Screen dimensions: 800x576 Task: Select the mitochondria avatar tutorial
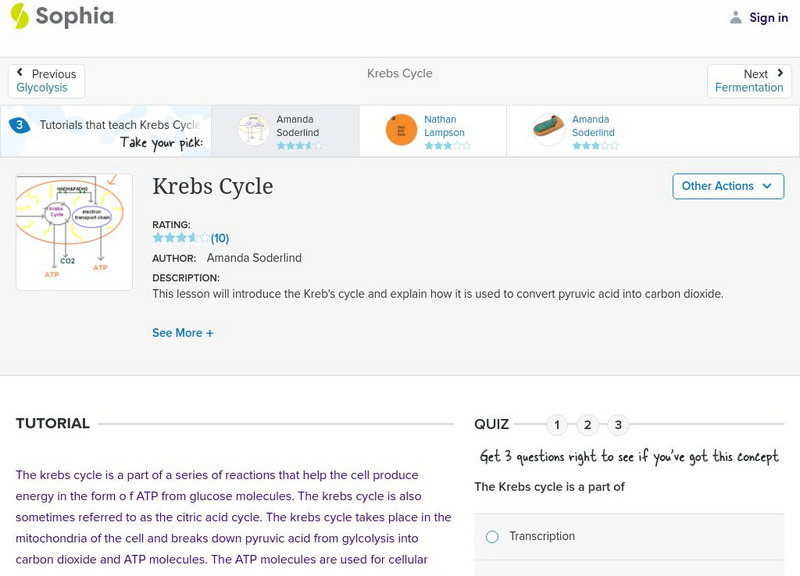[549, 130]
